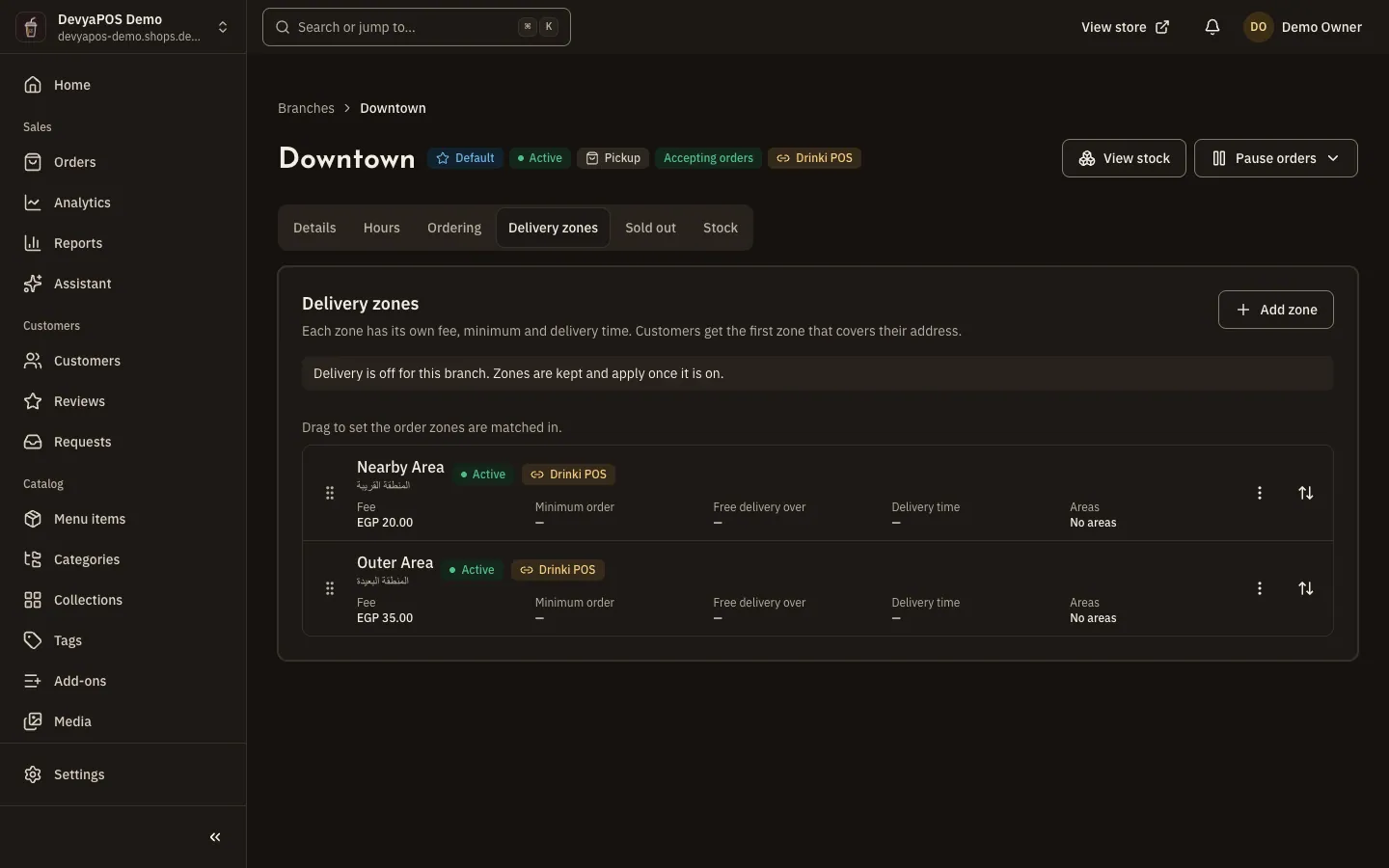Open Tags in Catalog
1389x868 pixels.
coord(123,640)
